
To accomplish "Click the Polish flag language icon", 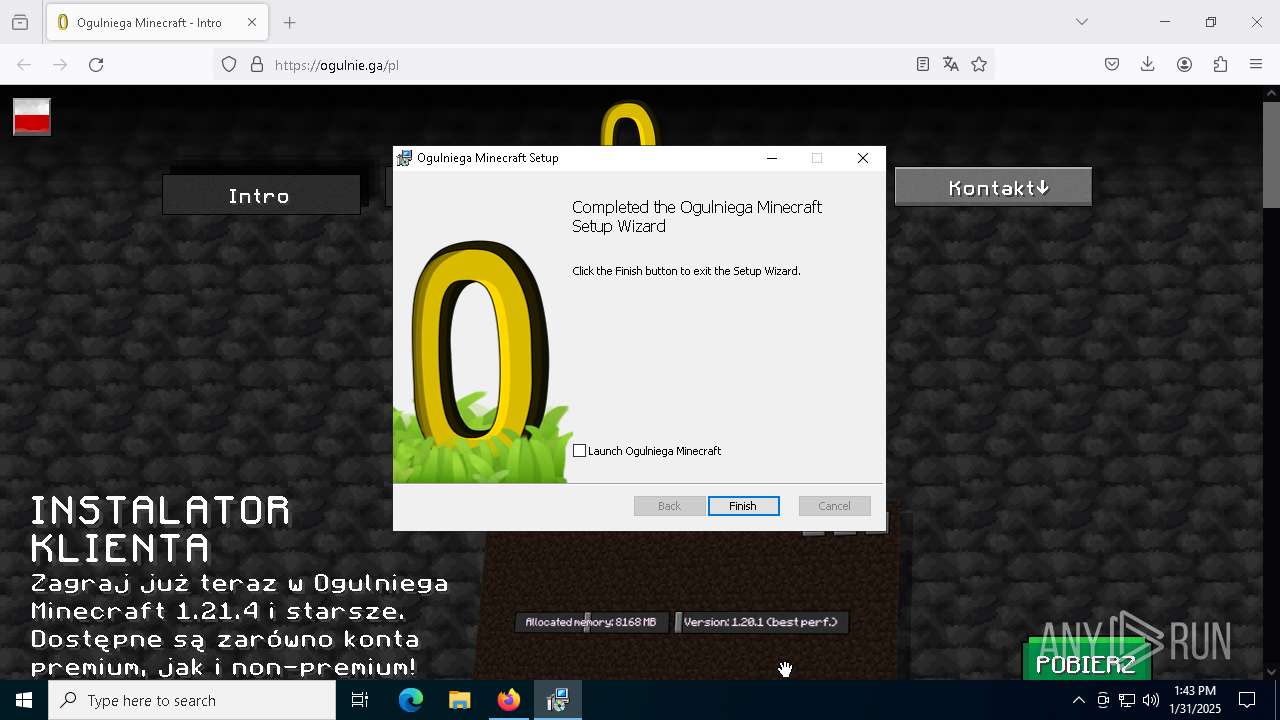I will coord(32,117).
